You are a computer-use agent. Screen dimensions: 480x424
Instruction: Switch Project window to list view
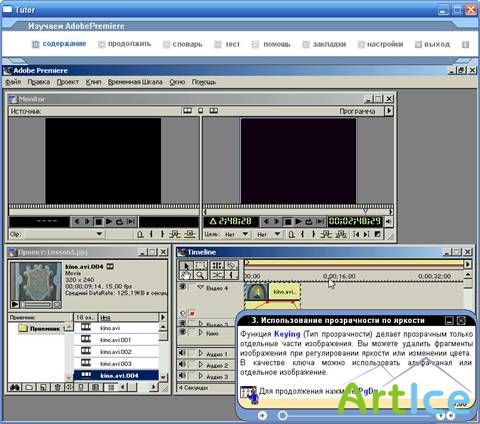(111, 387)
